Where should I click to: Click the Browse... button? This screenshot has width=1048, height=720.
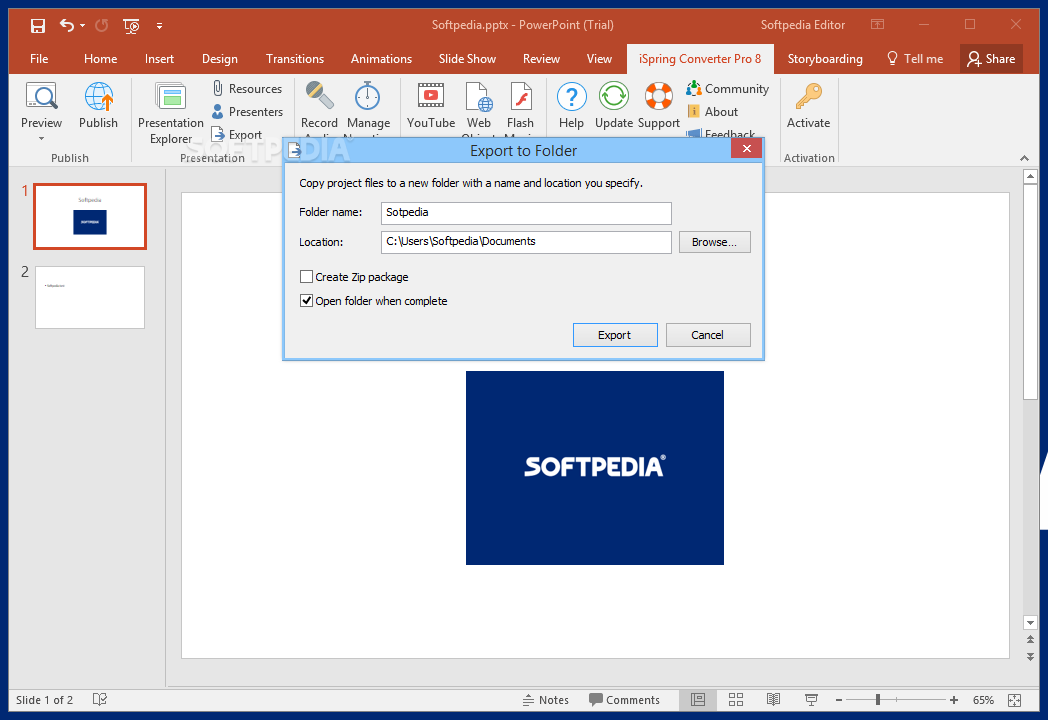pyautogui.click(x=714, y=242)
